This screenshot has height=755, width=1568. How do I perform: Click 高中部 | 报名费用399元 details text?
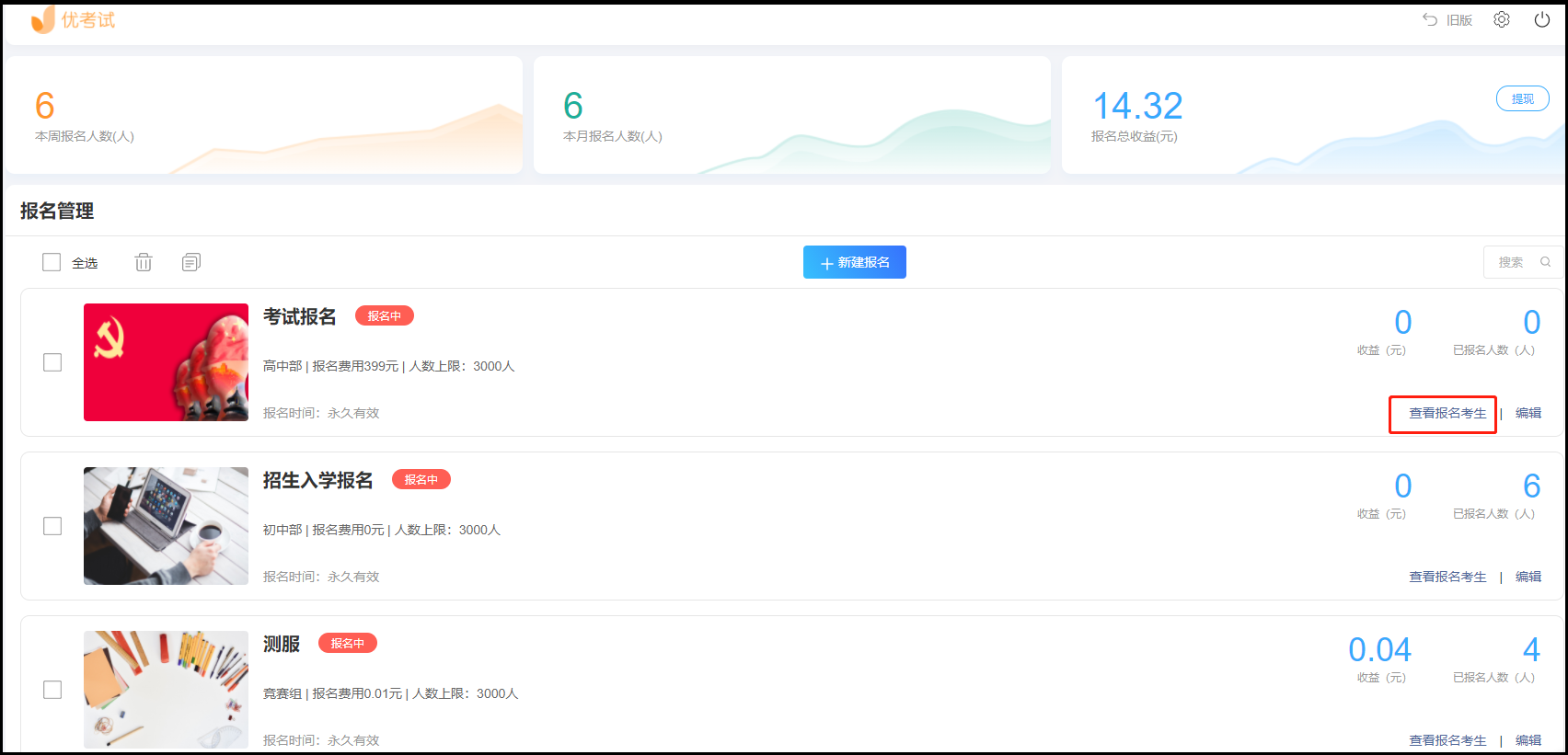click(388, 366)
